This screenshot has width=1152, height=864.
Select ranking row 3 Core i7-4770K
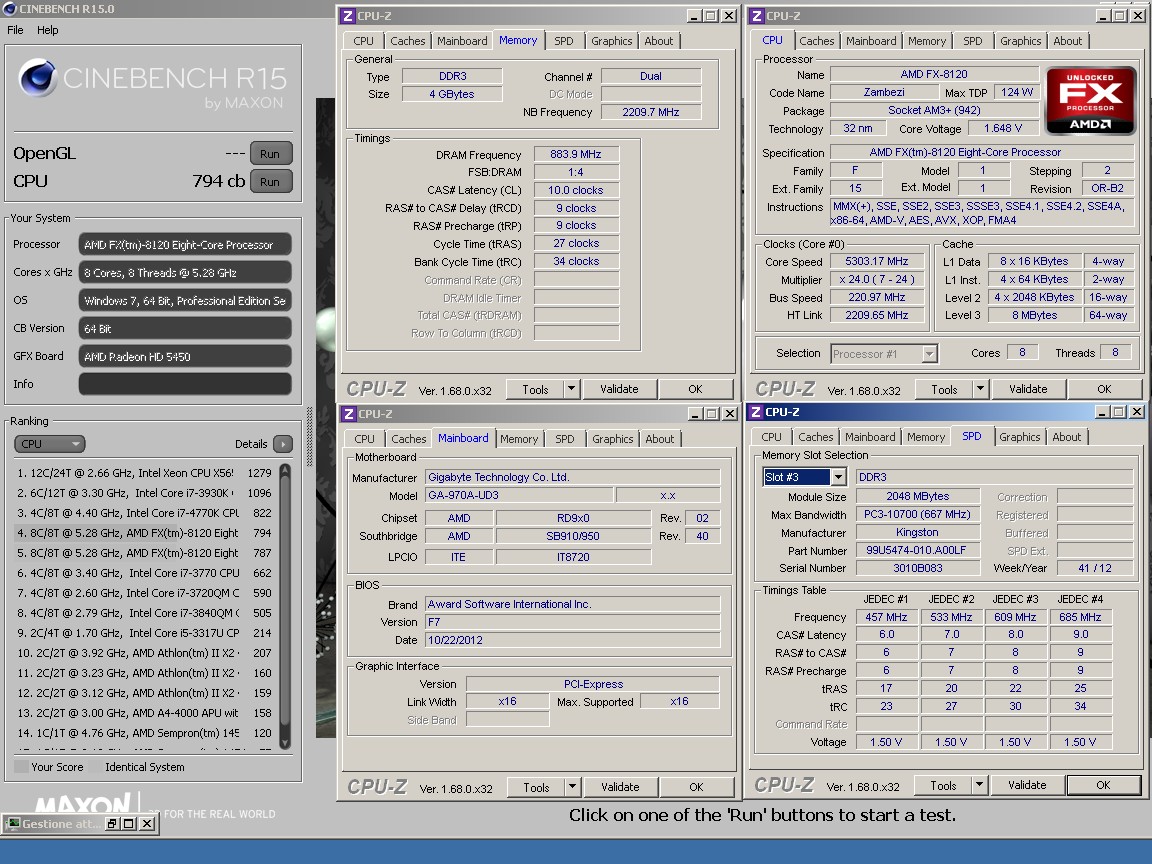pos(144,513)
